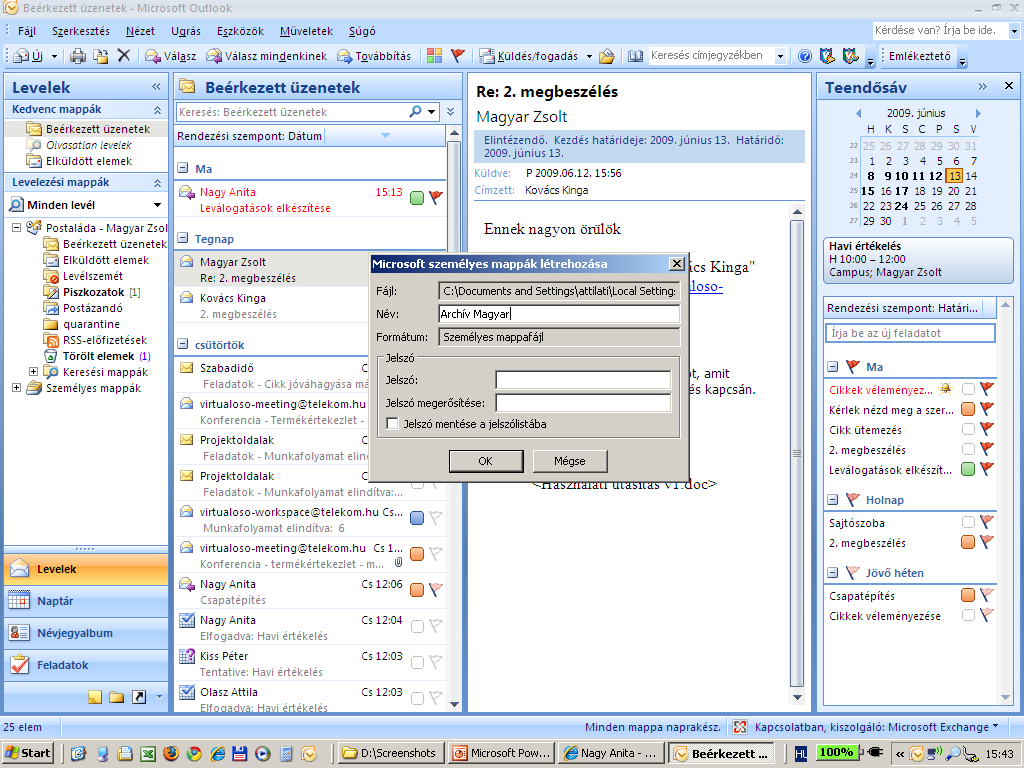Launch Excel from the quick launch bar

click(148, 753)
